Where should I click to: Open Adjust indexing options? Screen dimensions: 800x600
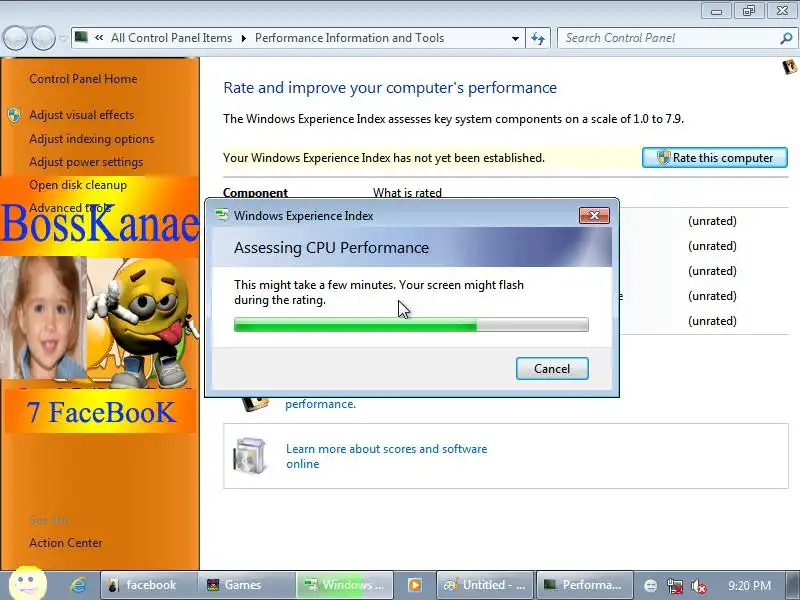coord(91,139)
